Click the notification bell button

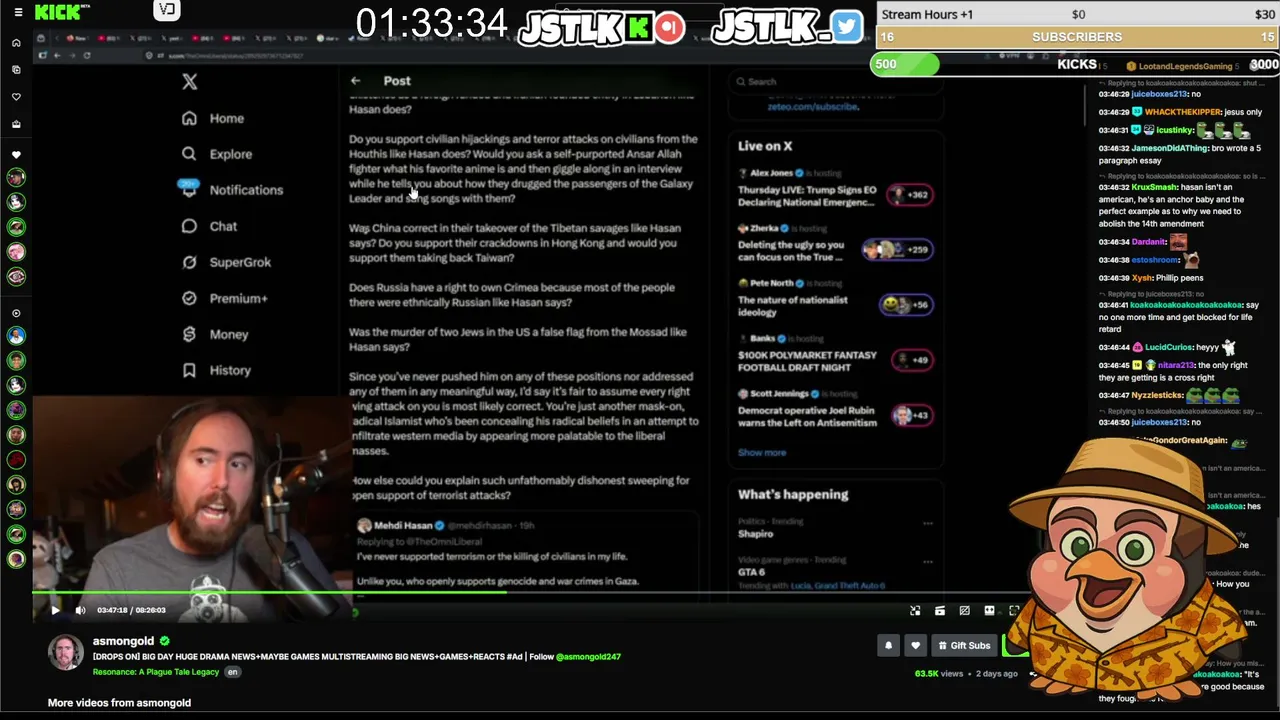coord(888,646)
